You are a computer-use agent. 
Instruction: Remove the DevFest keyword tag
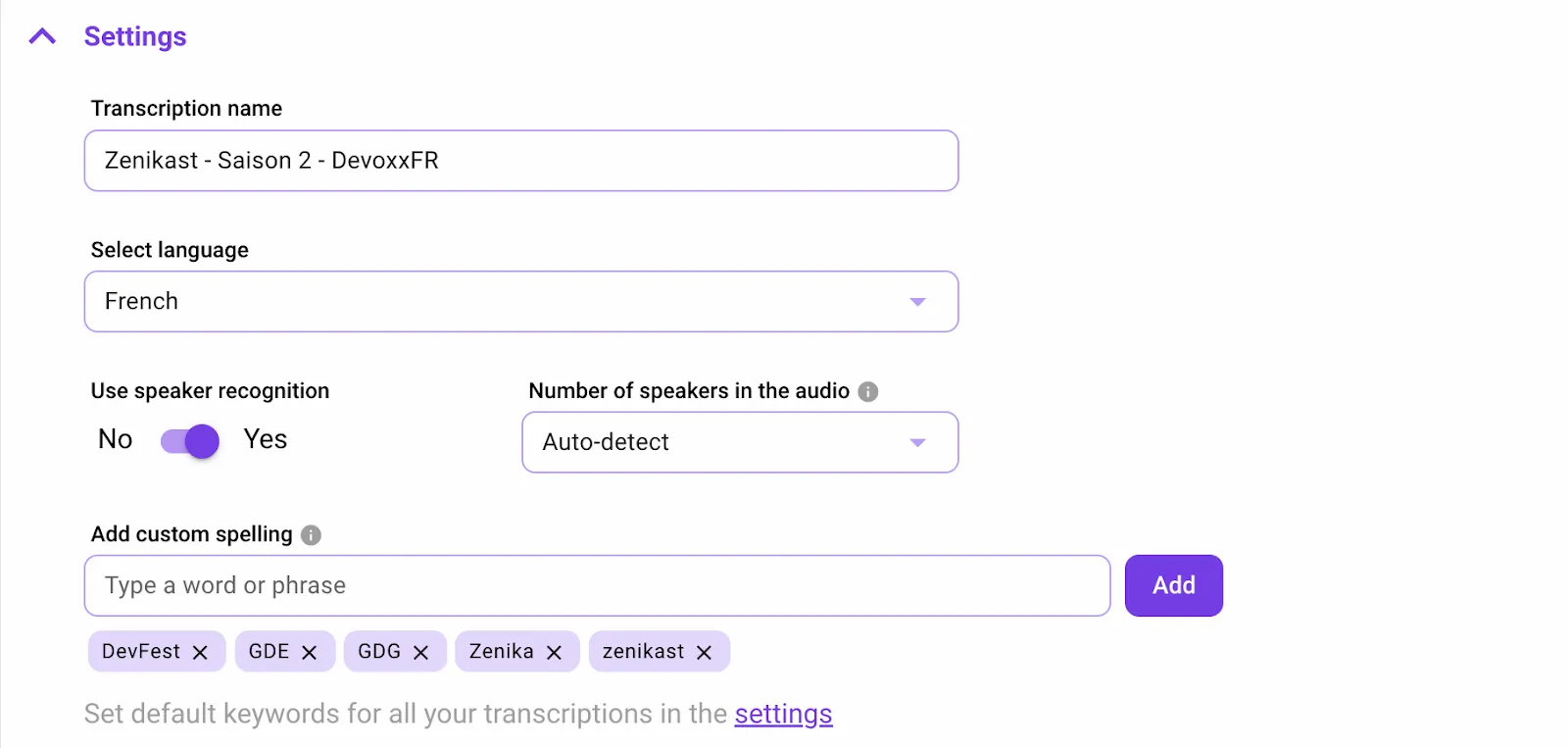201,651
